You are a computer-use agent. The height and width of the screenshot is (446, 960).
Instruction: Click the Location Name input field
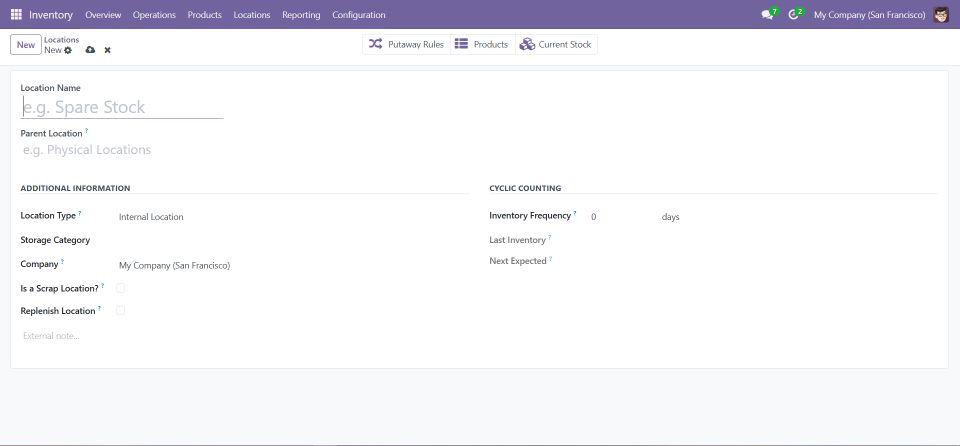(121, 108)
